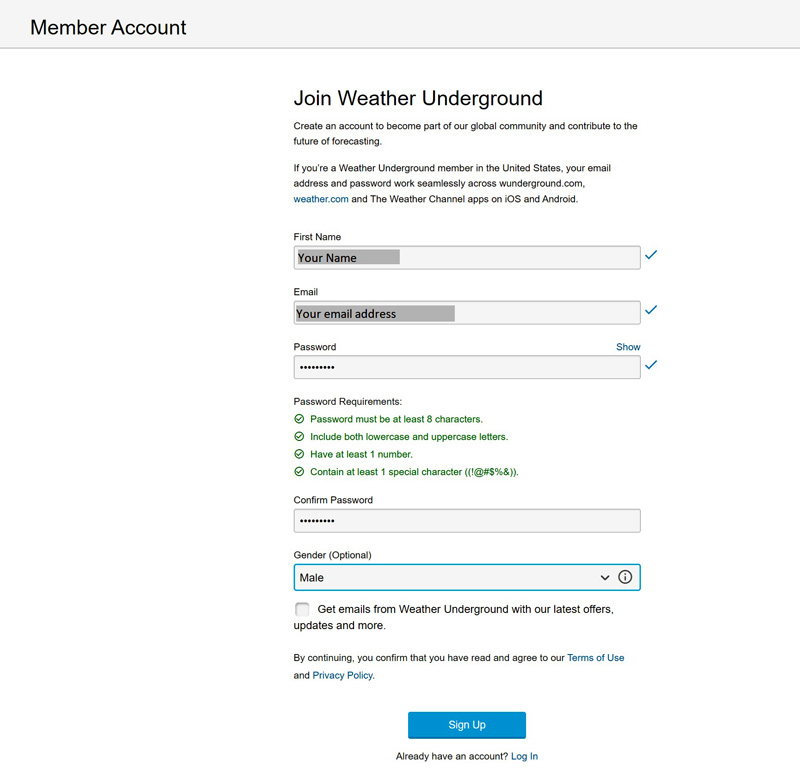Click 'Have at least 1 number' text

point(361,454)
